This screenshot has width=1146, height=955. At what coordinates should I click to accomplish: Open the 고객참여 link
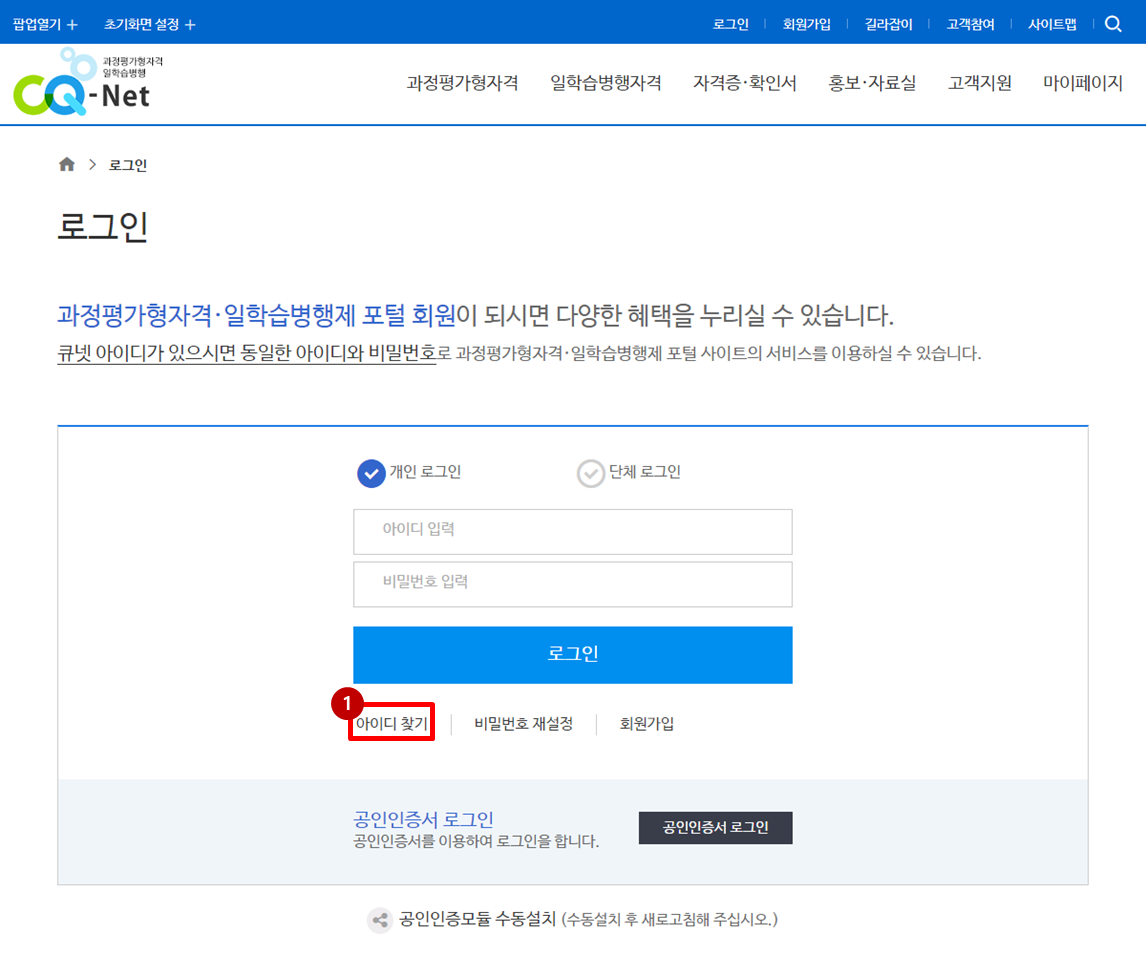pyautogui.click(x=971, y=24)
